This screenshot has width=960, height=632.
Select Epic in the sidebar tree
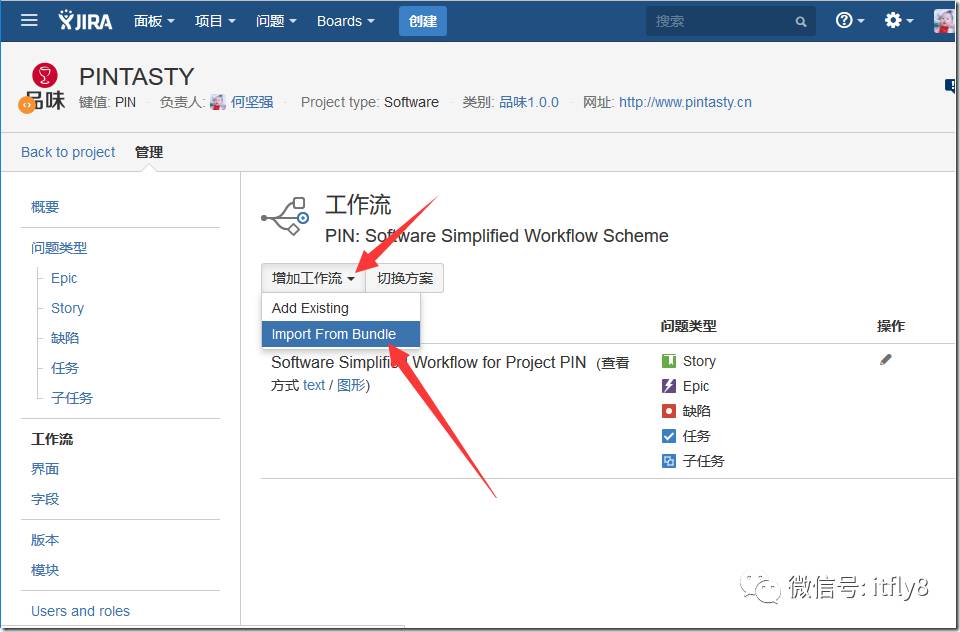point(64,278)
